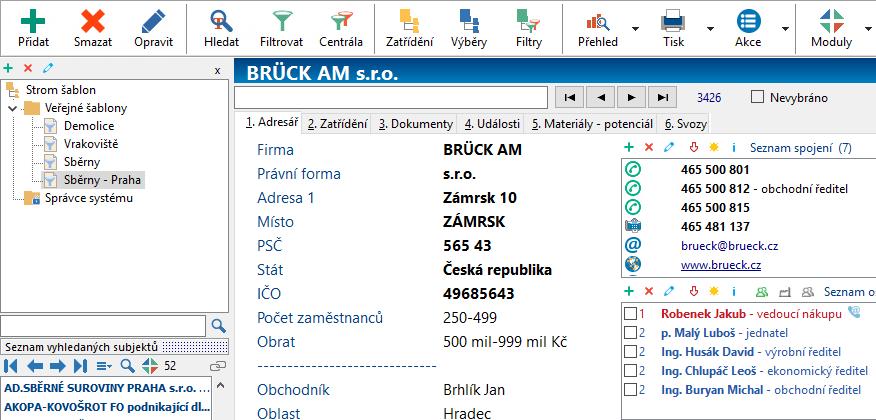Viewport: 876px width, 420px height.
Task: Close the template tree panel
Action: [217, 70]
